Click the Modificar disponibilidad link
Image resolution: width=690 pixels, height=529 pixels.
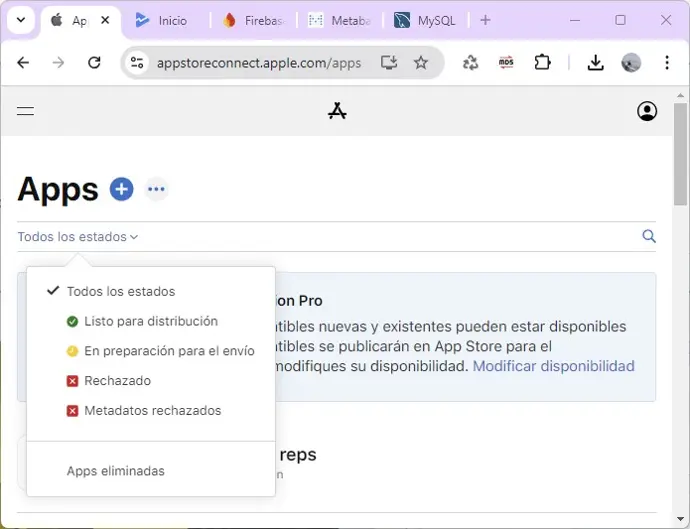(554, 366)
